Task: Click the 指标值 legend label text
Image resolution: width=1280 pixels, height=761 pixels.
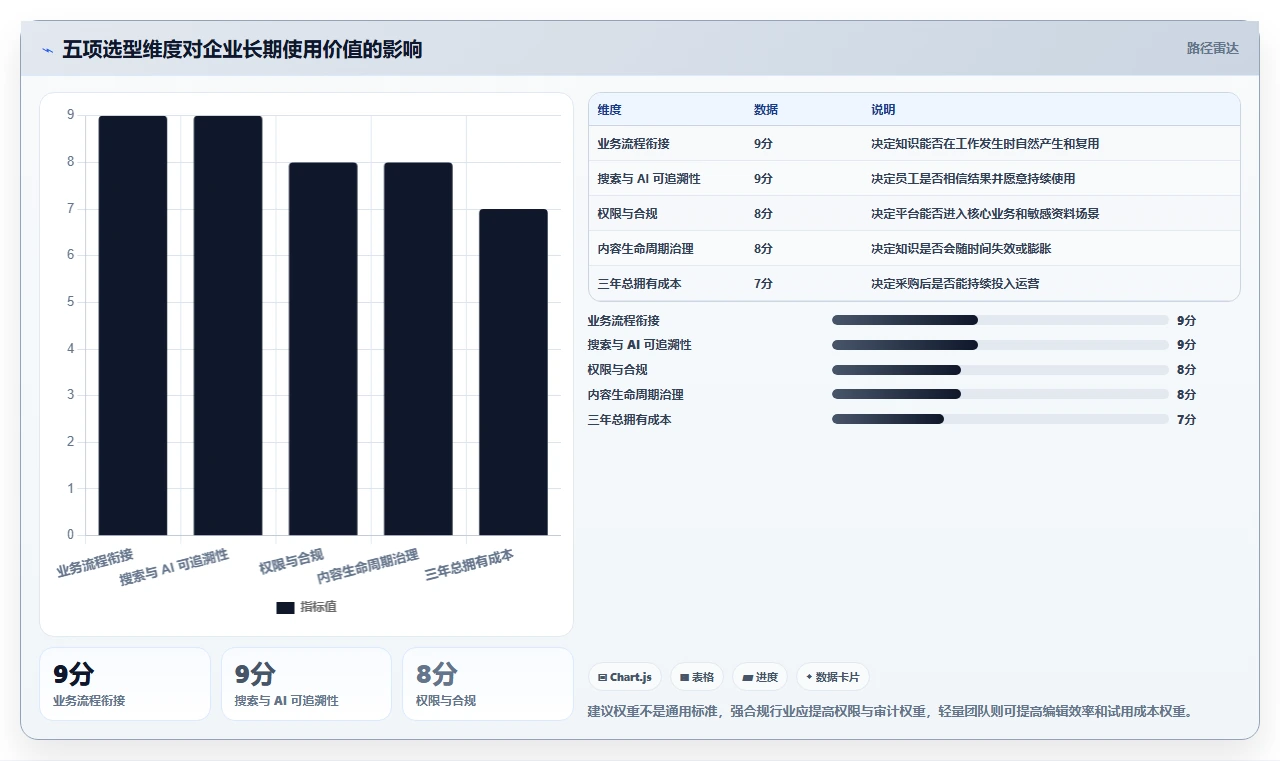Action: pyautogui.click(x=318, y=607)
